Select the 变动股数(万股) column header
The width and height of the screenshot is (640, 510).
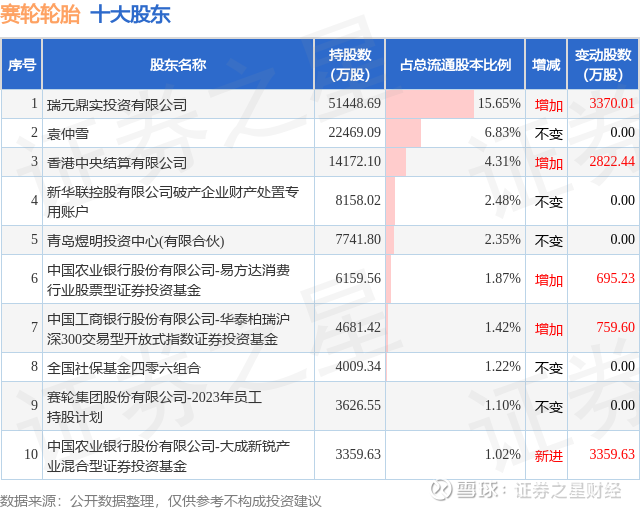pos(603,64)
